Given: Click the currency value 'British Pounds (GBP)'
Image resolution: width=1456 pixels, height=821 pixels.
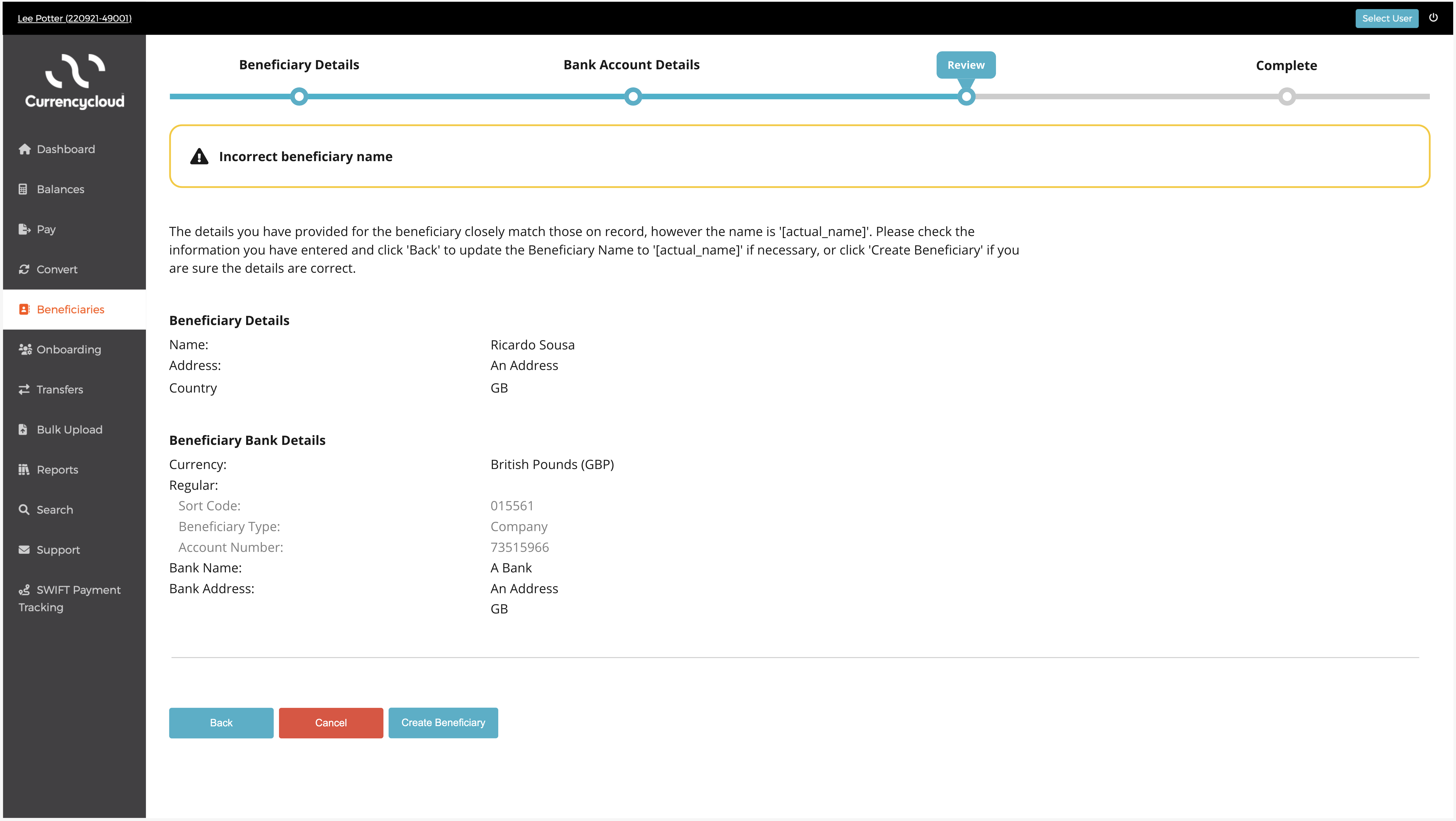Looking at the screenshot, I should pos(552,465).
